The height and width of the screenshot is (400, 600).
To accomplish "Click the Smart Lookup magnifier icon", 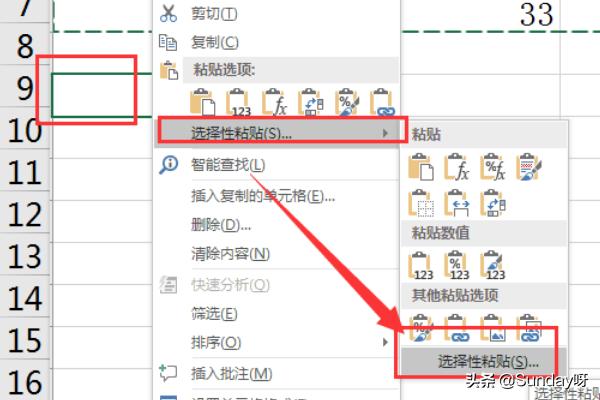I will point(168,165).
